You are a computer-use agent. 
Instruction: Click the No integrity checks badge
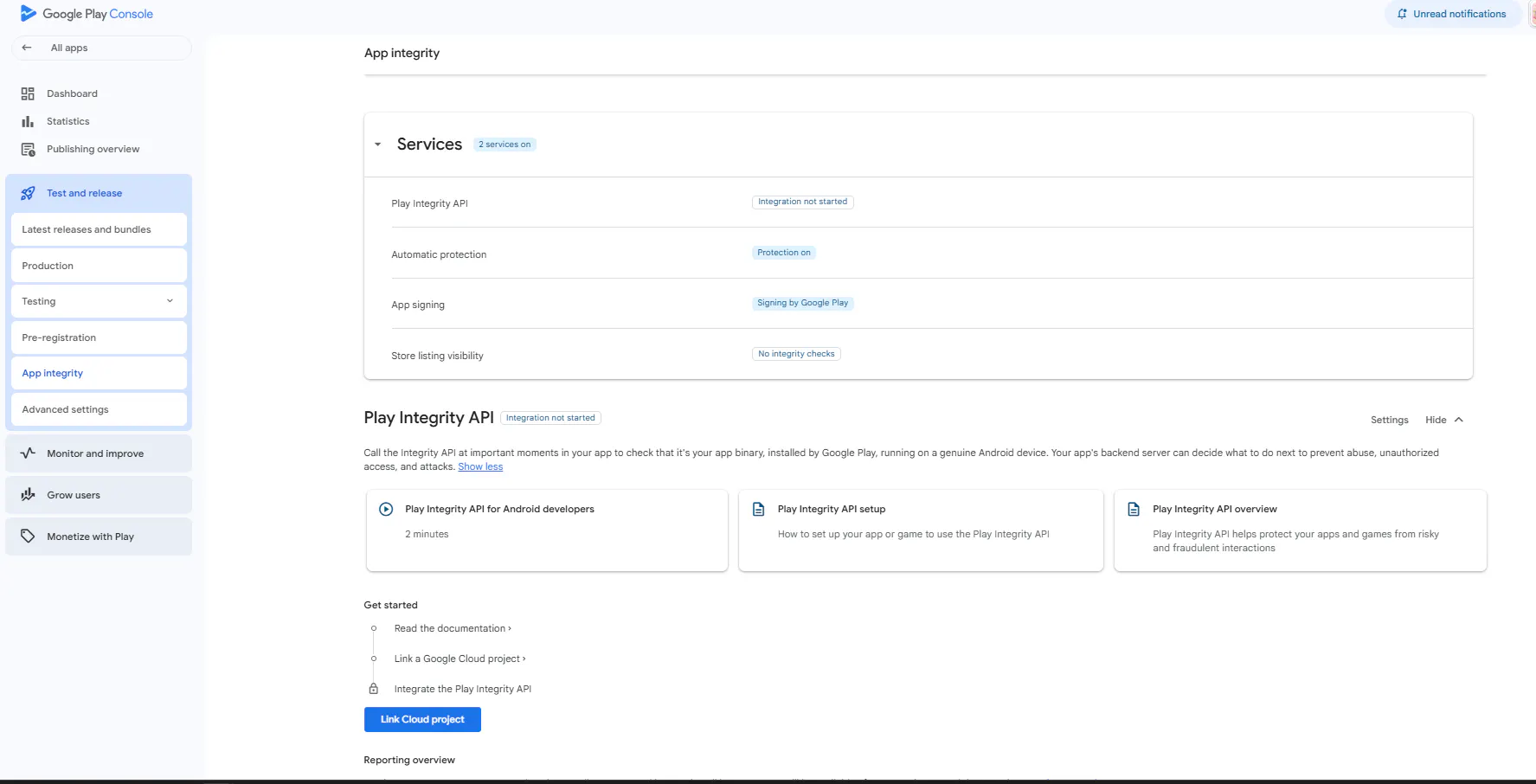coord(796,354)
